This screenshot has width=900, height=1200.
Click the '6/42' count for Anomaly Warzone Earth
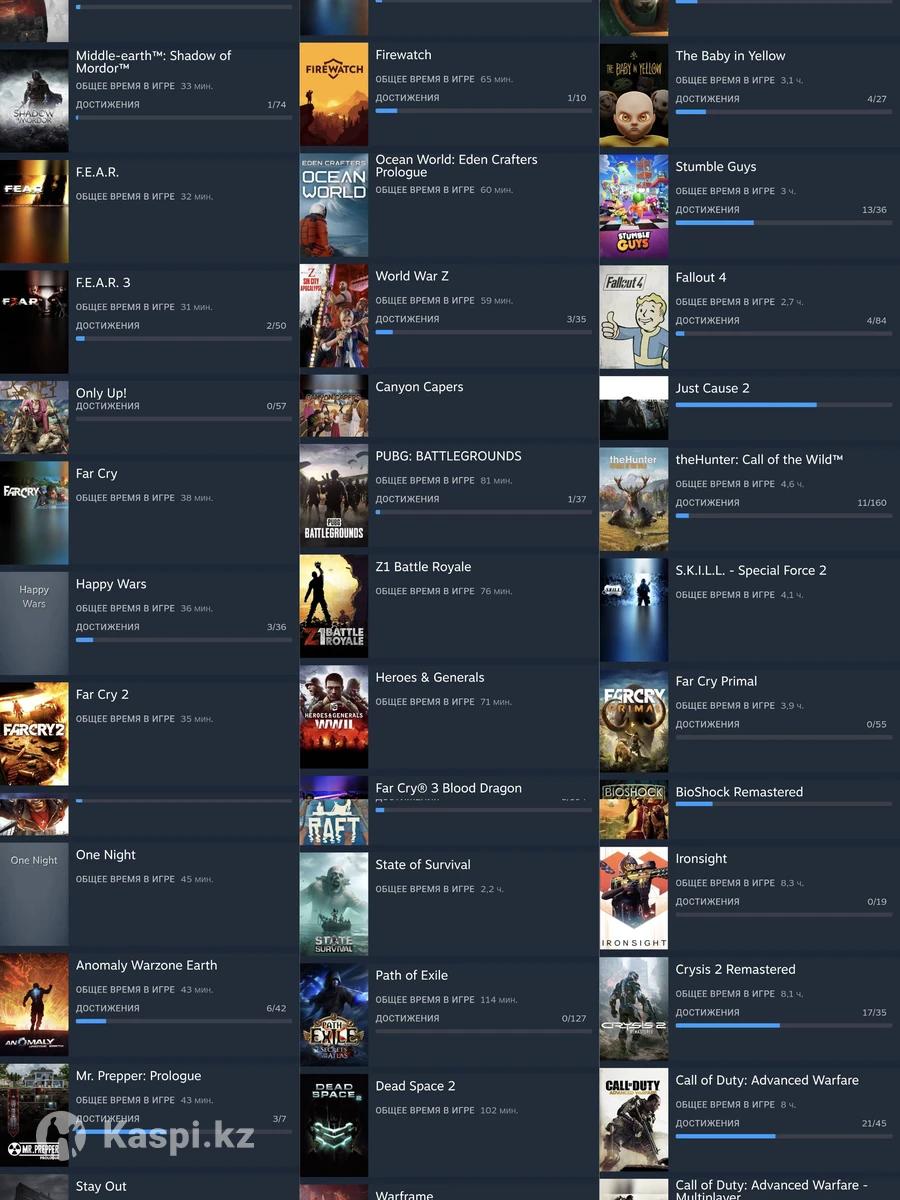276,1008
